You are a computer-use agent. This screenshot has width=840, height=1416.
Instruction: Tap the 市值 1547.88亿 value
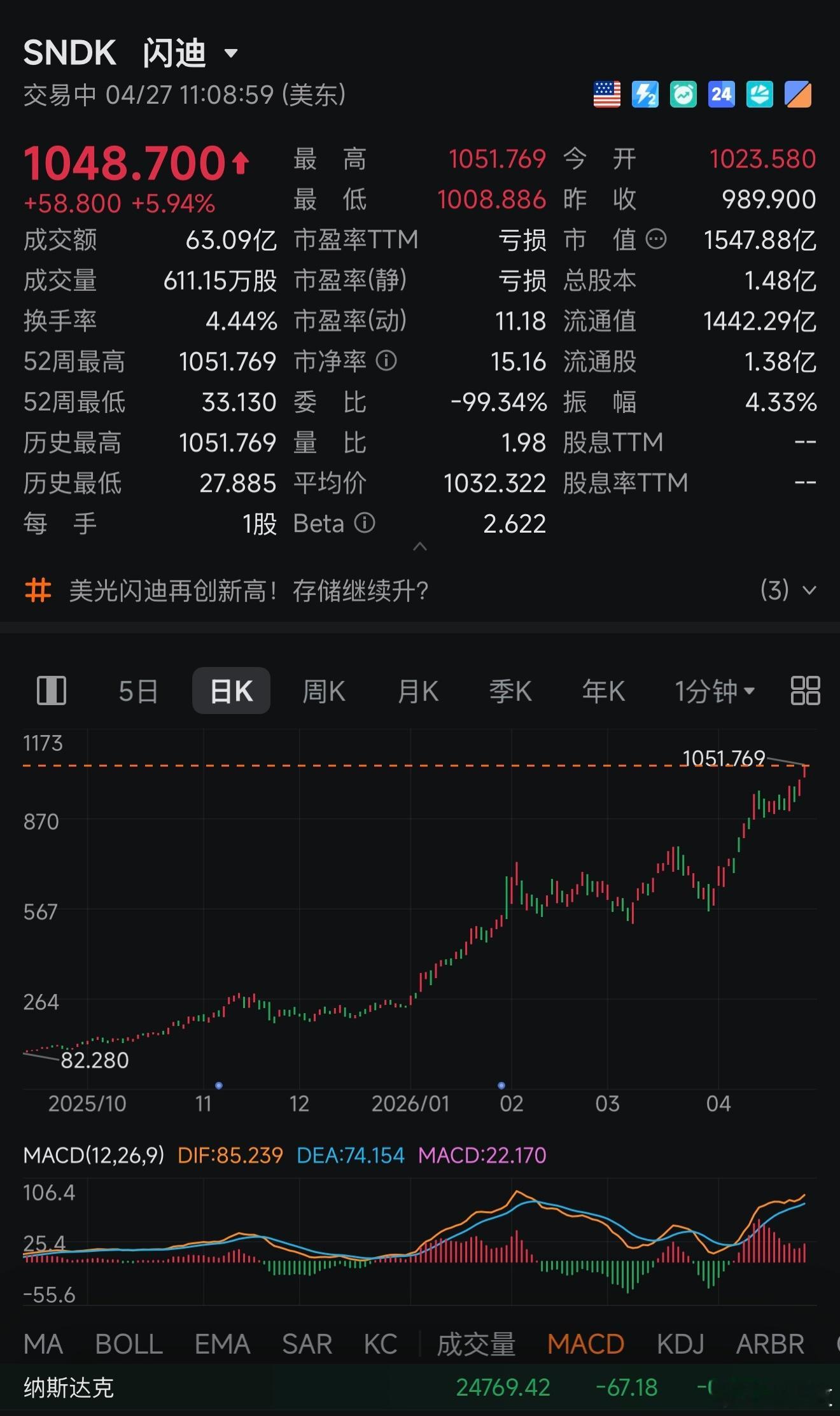point(760,240)
